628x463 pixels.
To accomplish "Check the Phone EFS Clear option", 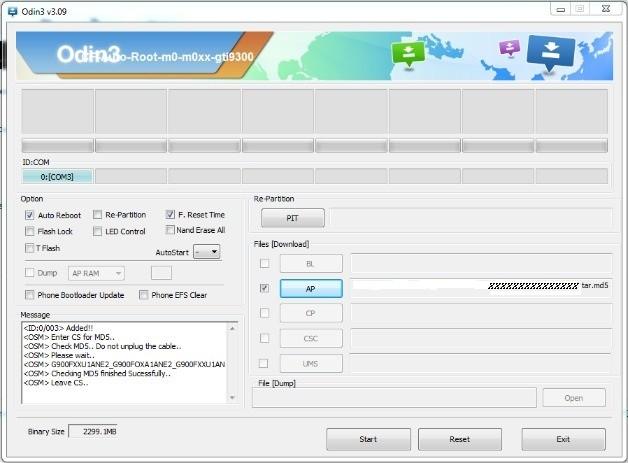I will 143,295.
